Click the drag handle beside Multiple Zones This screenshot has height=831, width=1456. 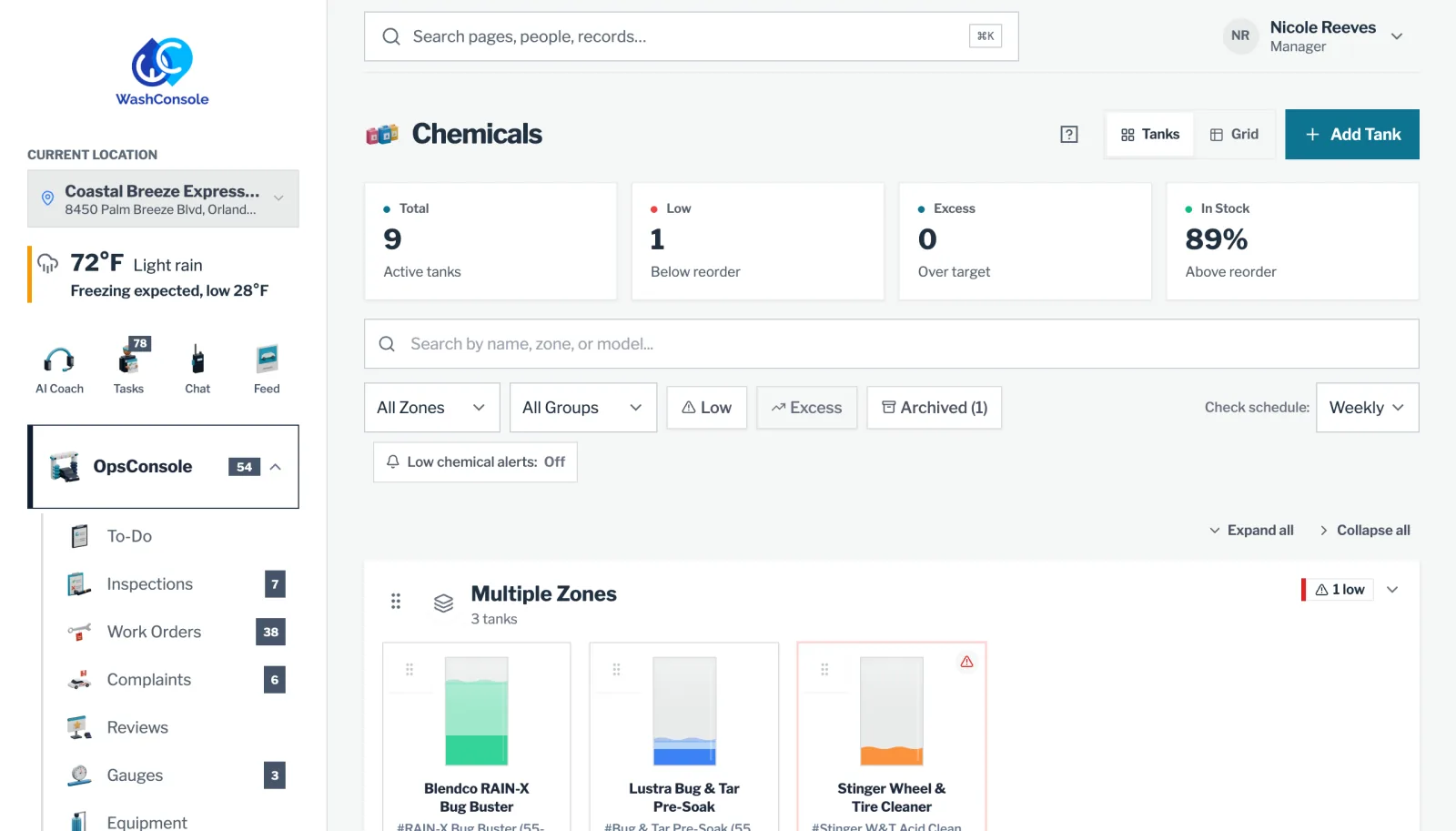point(396,601)
